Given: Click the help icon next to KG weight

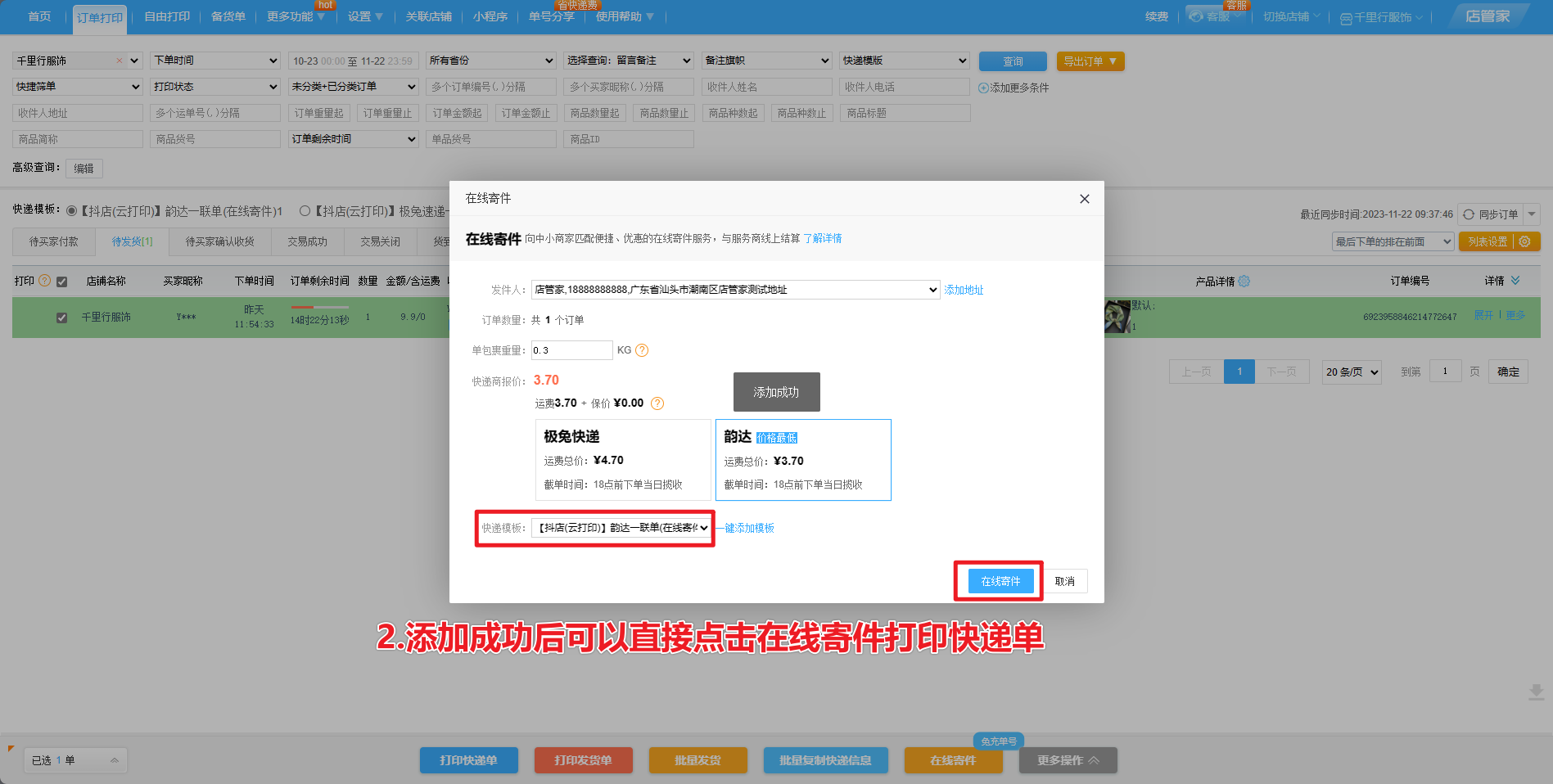Looking at the screenshot, I should [x=642, y=350].
